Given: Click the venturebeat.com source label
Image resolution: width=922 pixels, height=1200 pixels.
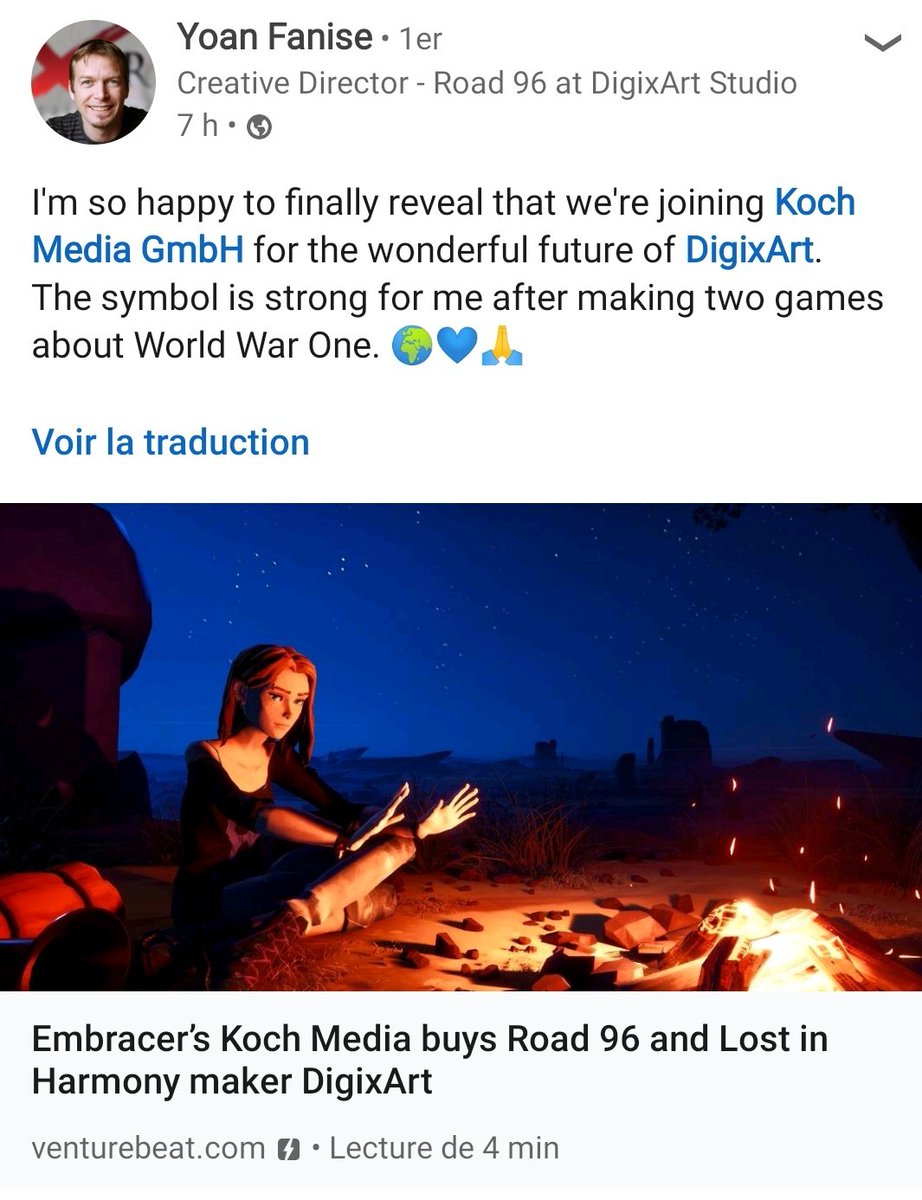Looking at the screenshot, I should coord(149,1147).
